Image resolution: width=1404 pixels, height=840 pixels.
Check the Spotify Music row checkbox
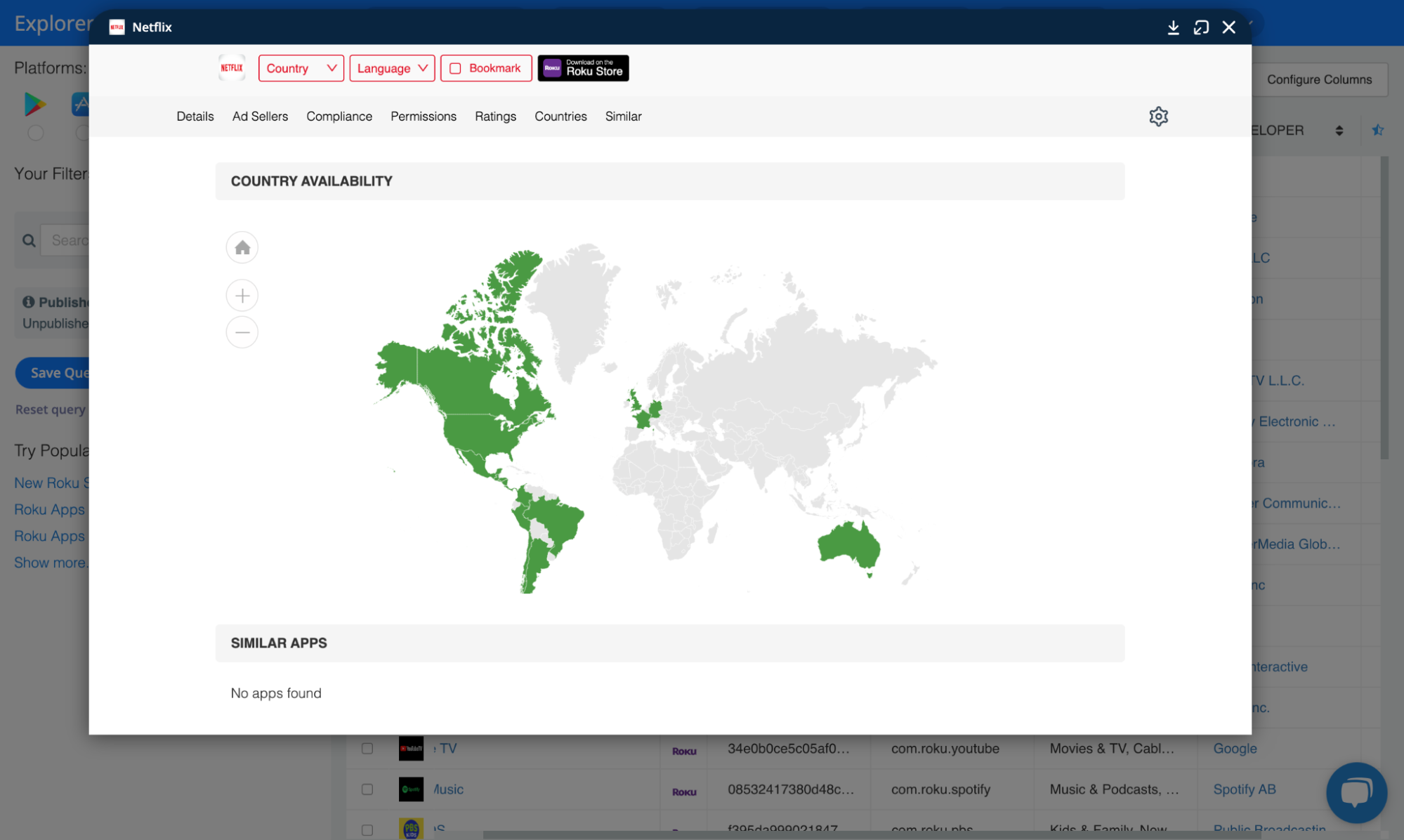[x=367, y=789]
